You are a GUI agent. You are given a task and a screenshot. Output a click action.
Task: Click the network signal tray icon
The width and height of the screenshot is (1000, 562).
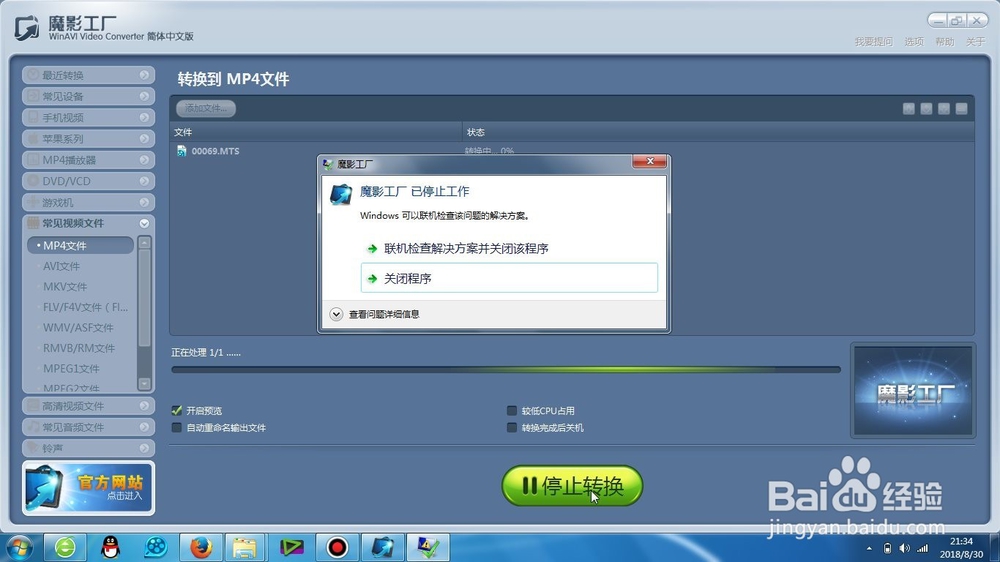coord(922,548)
